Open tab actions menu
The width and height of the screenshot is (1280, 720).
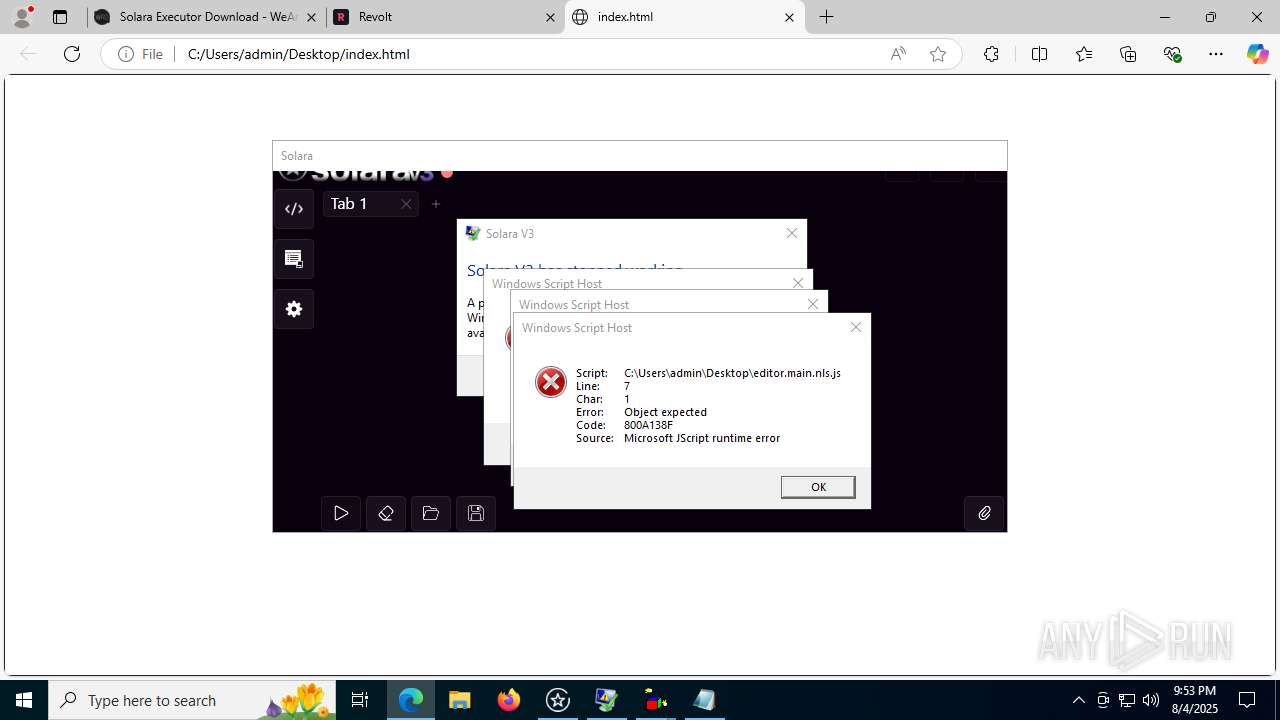tap(60, 17)
